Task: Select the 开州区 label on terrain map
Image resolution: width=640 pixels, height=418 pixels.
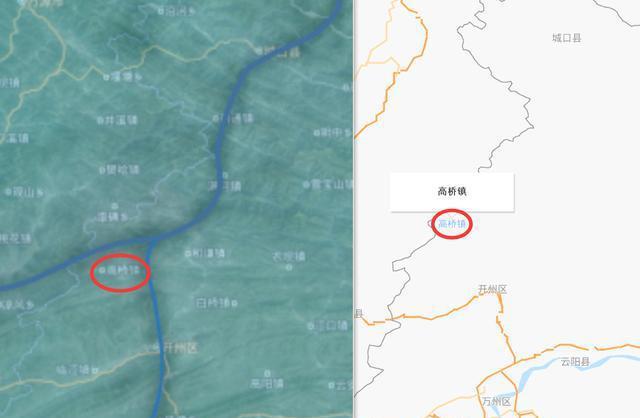Action: (x=180, y=348)
